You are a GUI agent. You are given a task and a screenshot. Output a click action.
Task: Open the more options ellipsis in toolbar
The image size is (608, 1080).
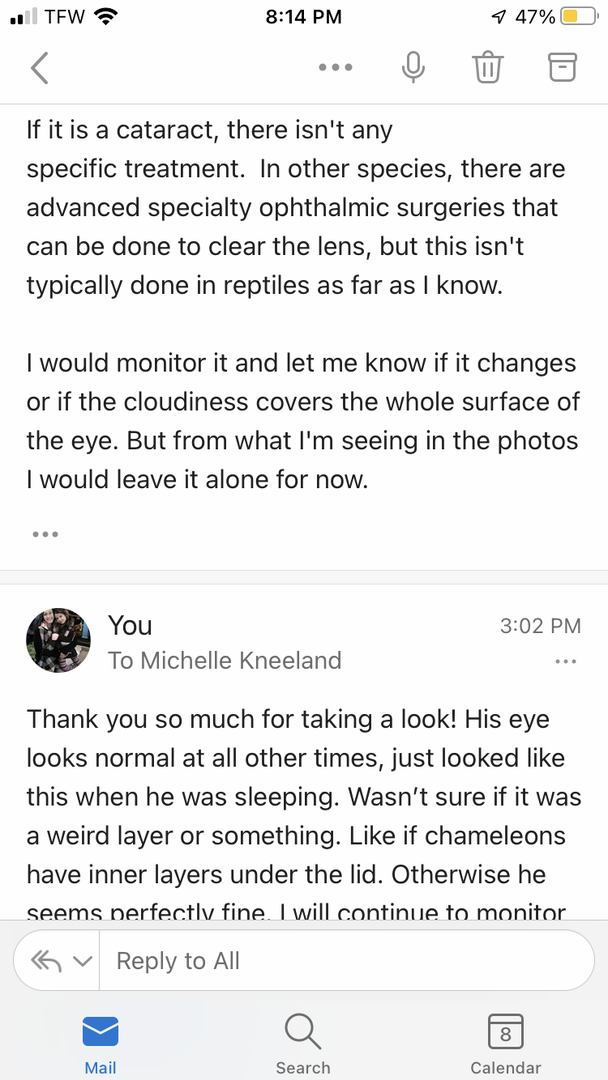click(335, 68)
